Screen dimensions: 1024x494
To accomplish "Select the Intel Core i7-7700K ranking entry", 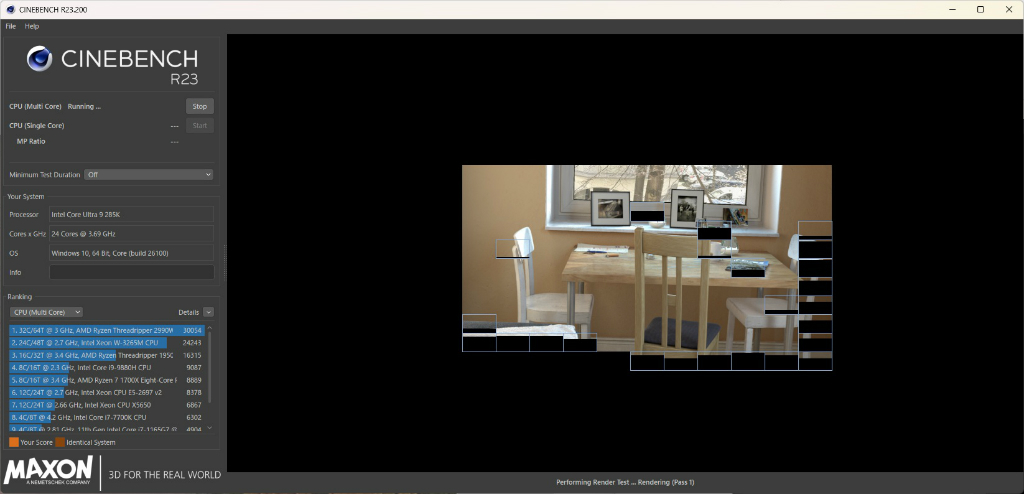I will (106, 417).
